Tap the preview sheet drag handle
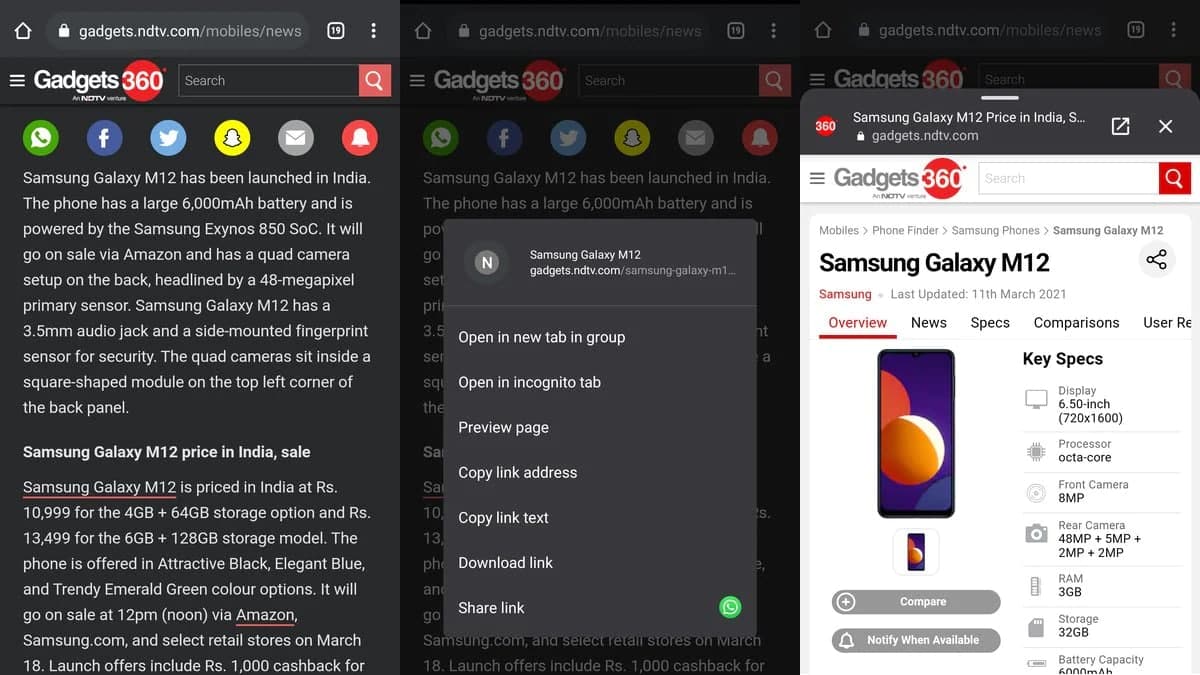Image resolution: width=1200 pixels, height=675 pixels. tap(1000, 98)
